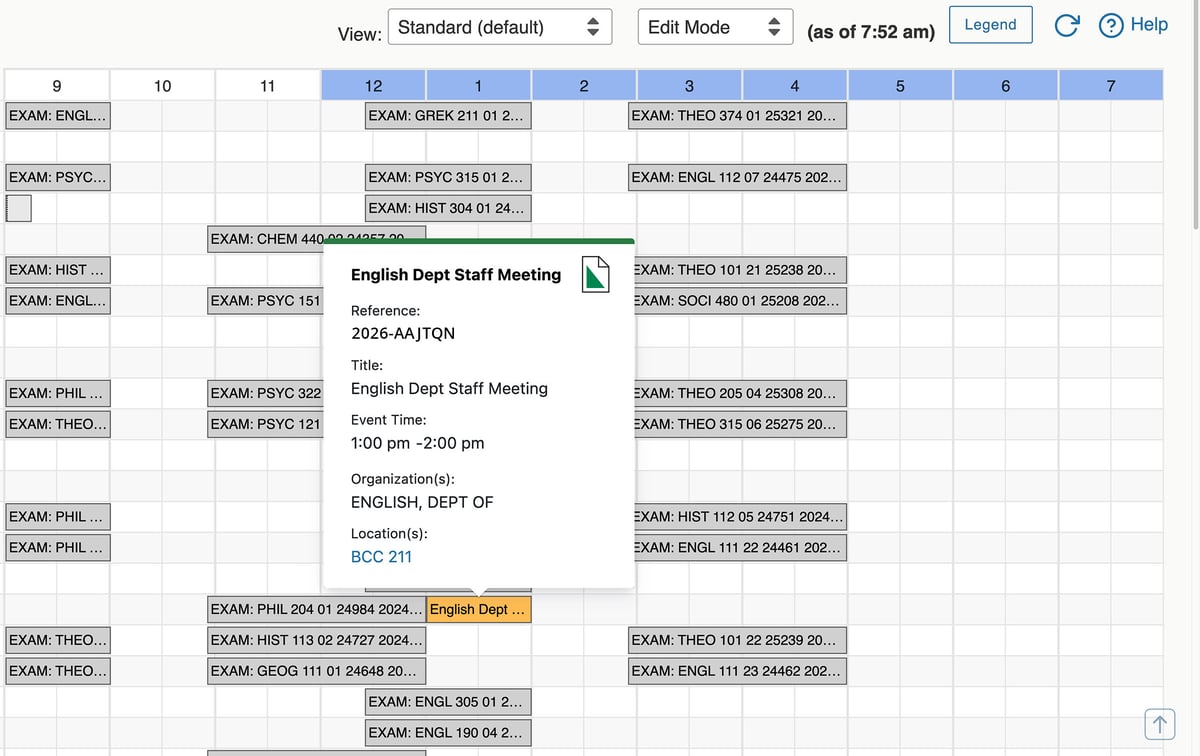Click the refresh icon beside Legend
The width and height of the screenshot is (1200, 756).
tap(1066, 25)
